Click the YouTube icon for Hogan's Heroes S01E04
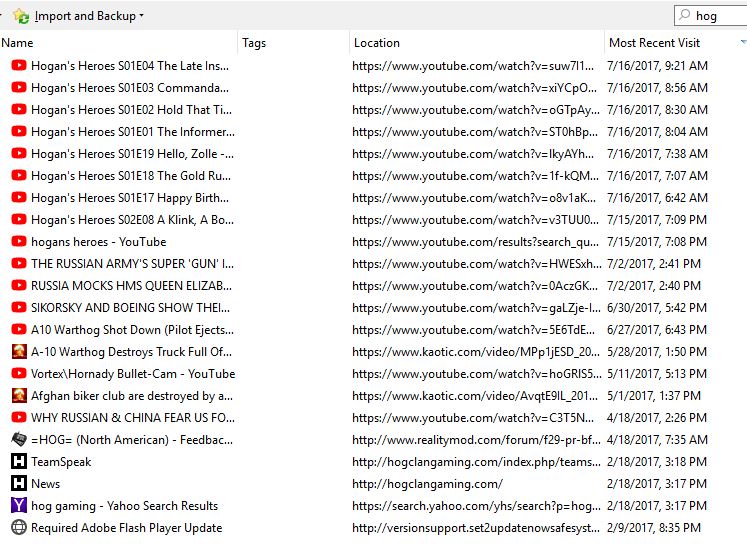747x544 pixels. pos(19,65)
